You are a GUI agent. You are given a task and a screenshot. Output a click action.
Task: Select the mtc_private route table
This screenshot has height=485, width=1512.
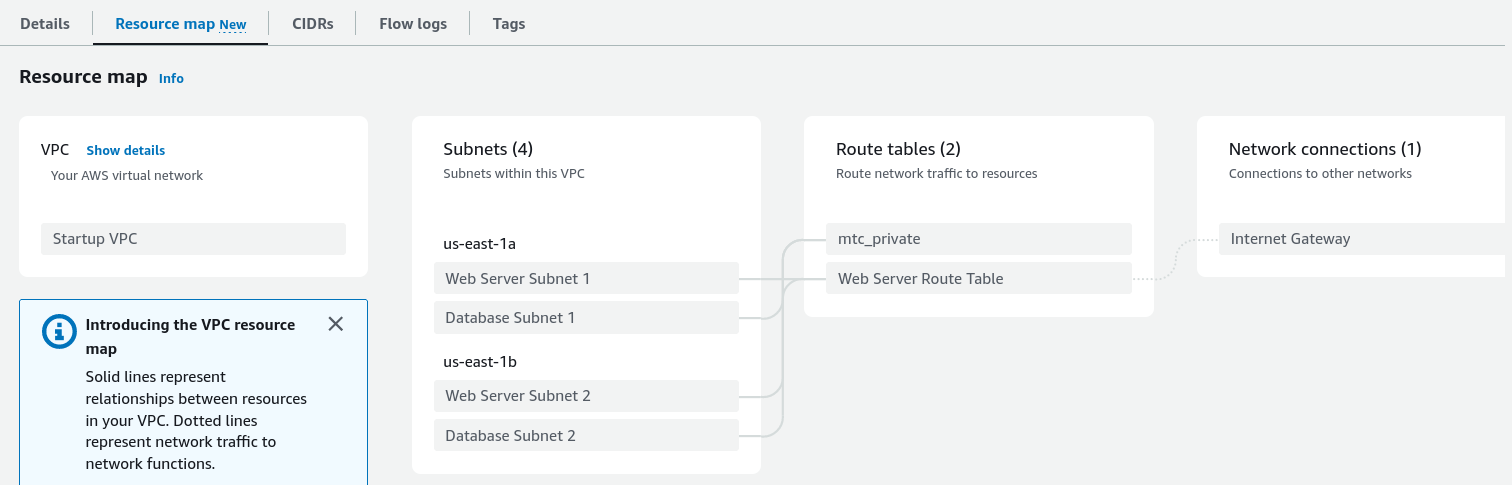click(978, 239)
